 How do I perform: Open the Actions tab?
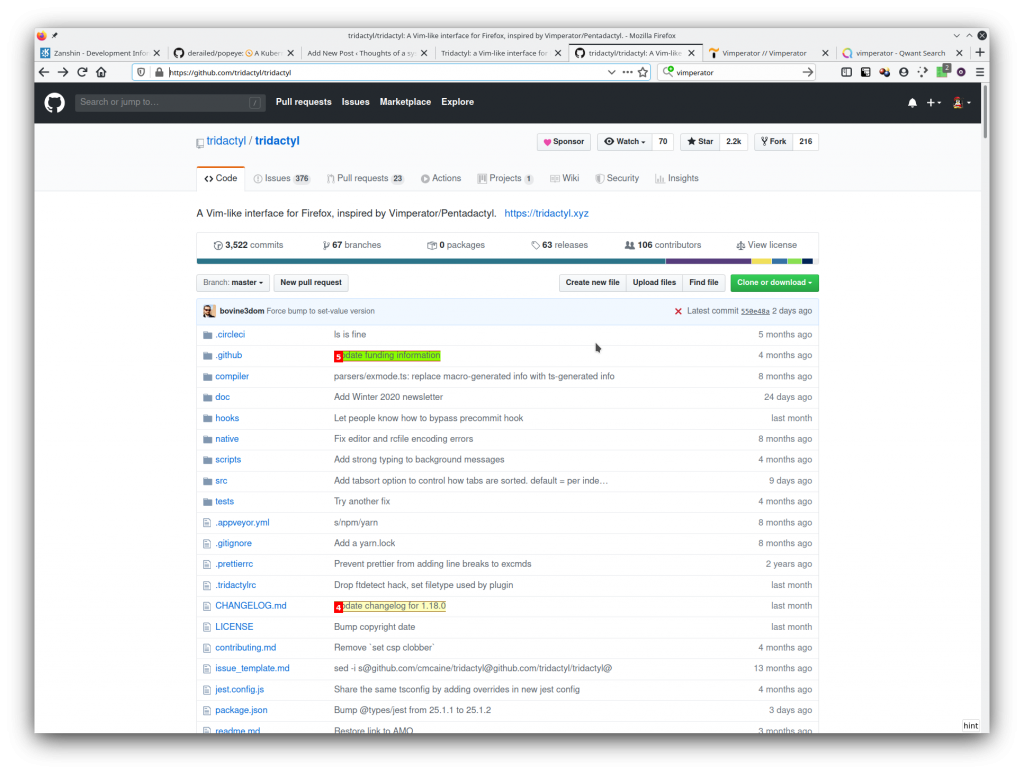tap(441, 178)
